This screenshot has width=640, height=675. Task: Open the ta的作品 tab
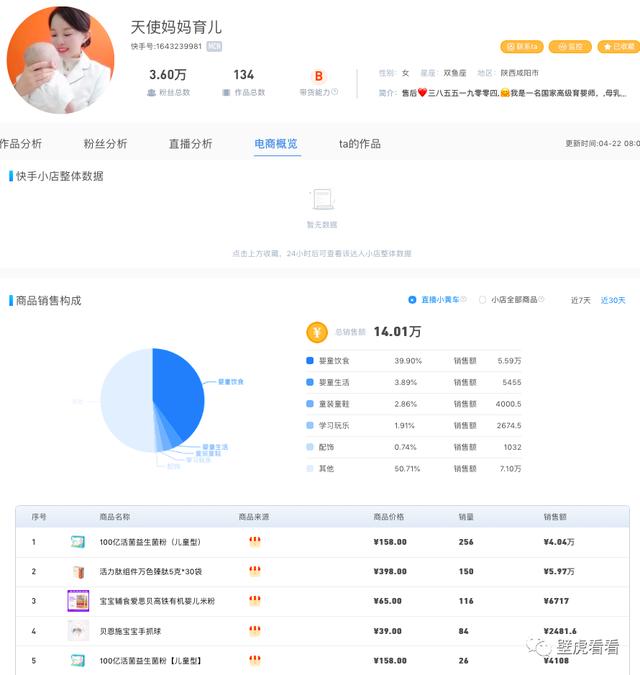[360, 144]
